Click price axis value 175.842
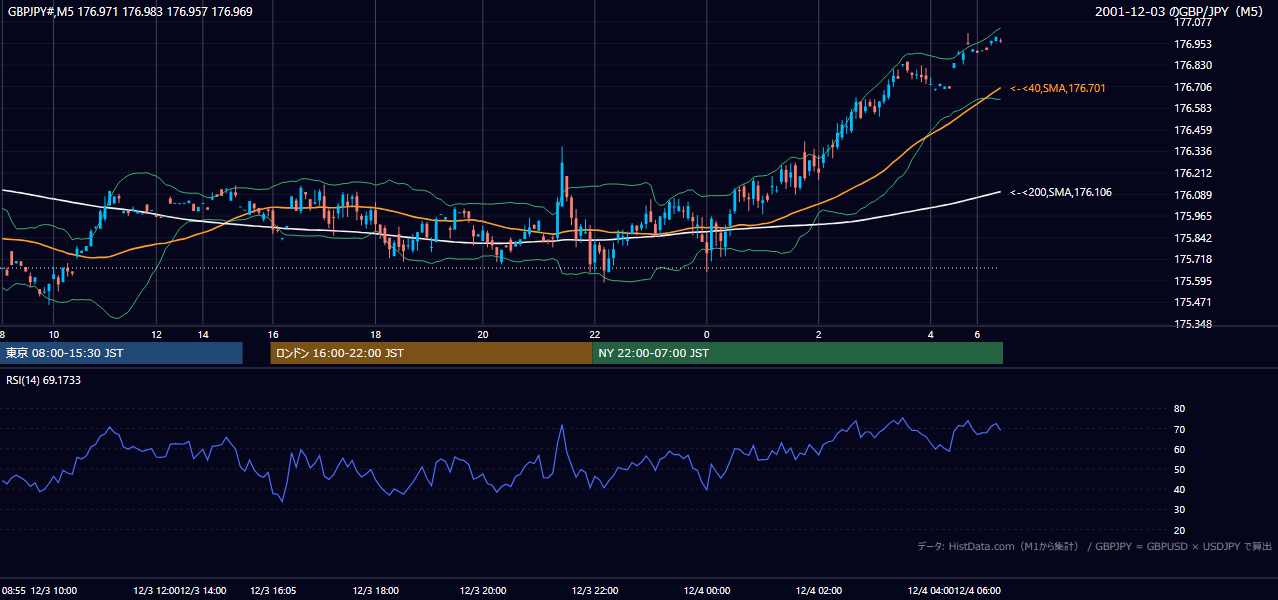Screen dimensions: 1278x600 [1193, 239]
